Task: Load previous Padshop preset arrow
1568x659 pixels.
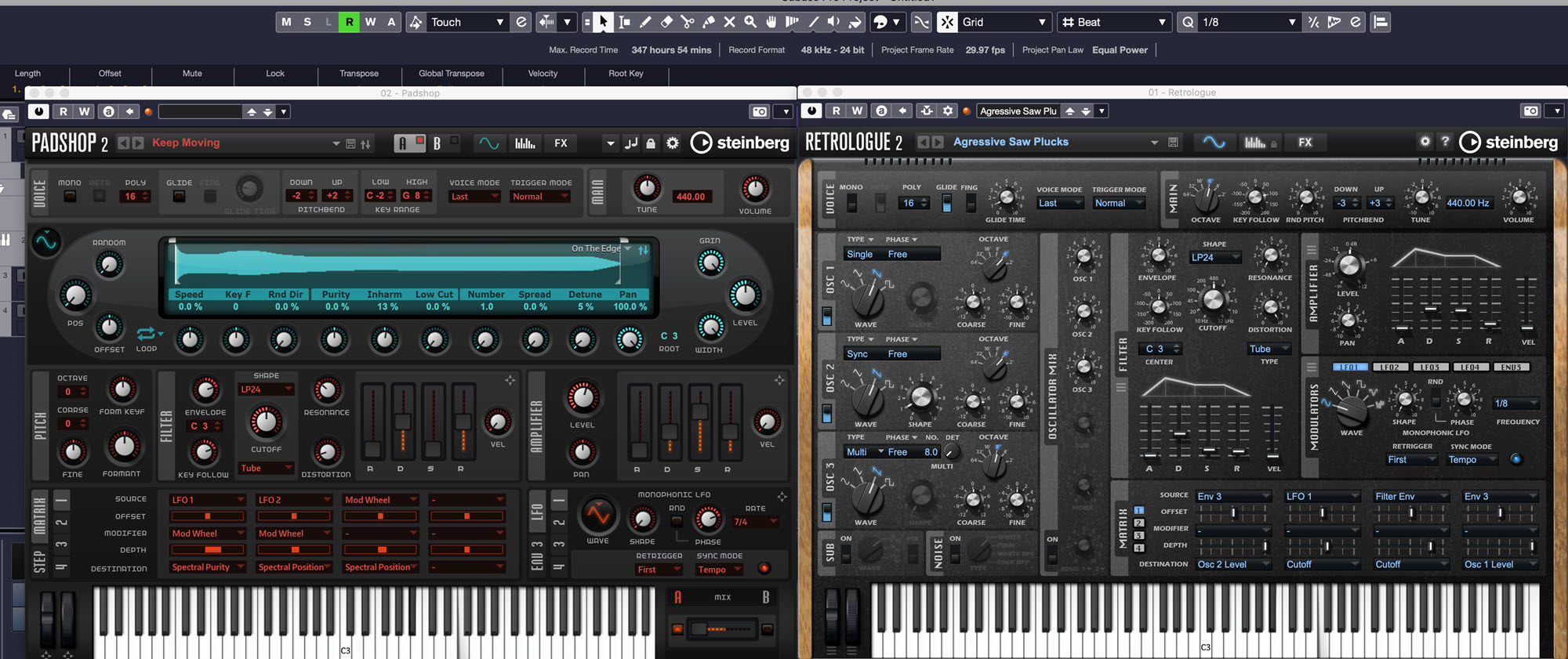Action: tap(123, 143)
